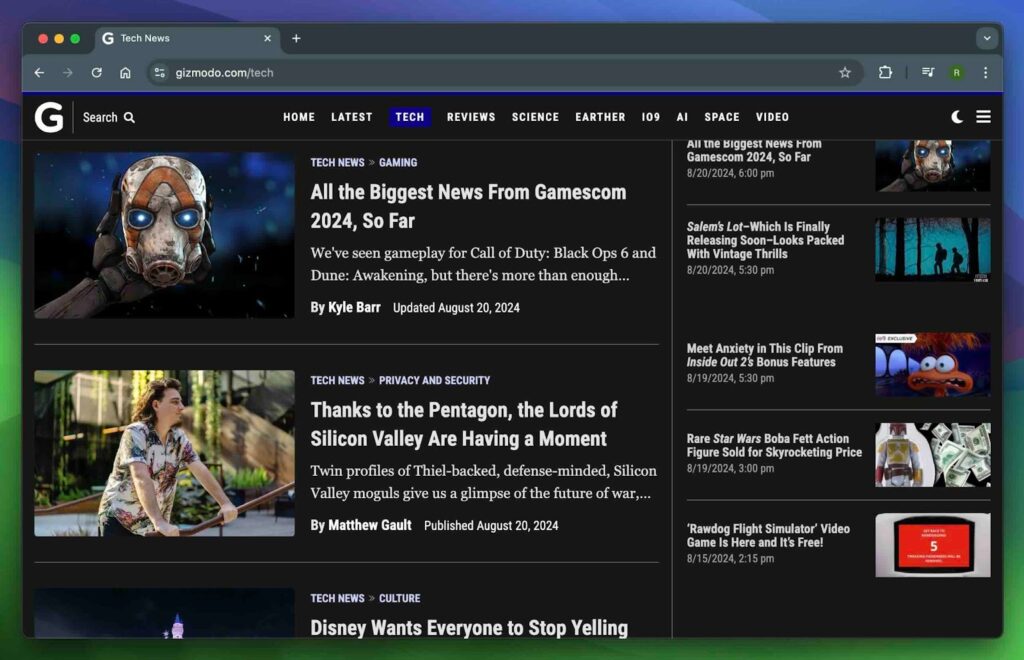Expand the tab list chevron

click(985, 38)
